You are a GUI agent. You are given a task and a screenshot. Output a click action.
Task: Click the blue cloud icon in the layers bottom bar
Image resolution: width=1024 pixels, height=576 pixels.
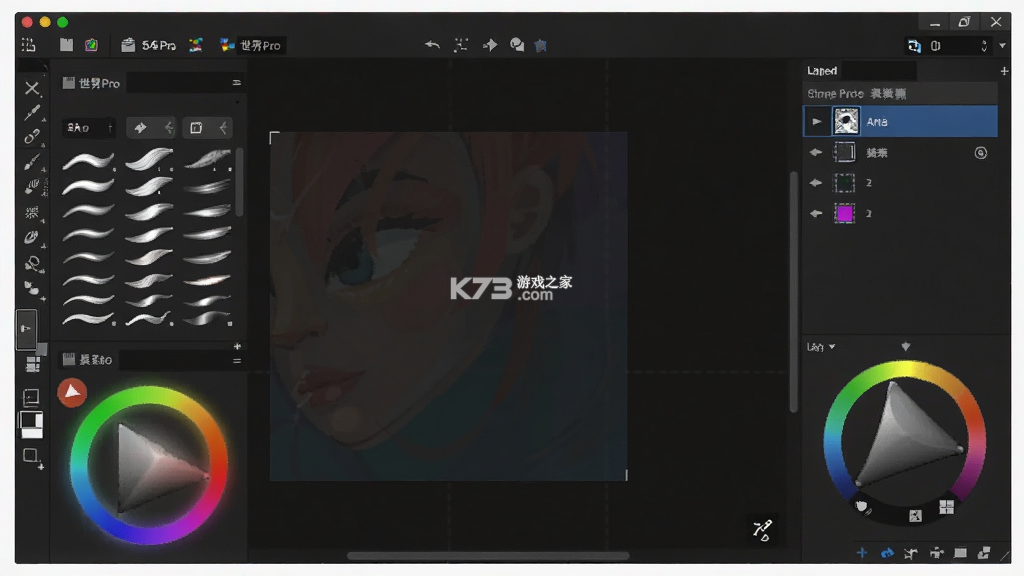[x=887, y=553]
